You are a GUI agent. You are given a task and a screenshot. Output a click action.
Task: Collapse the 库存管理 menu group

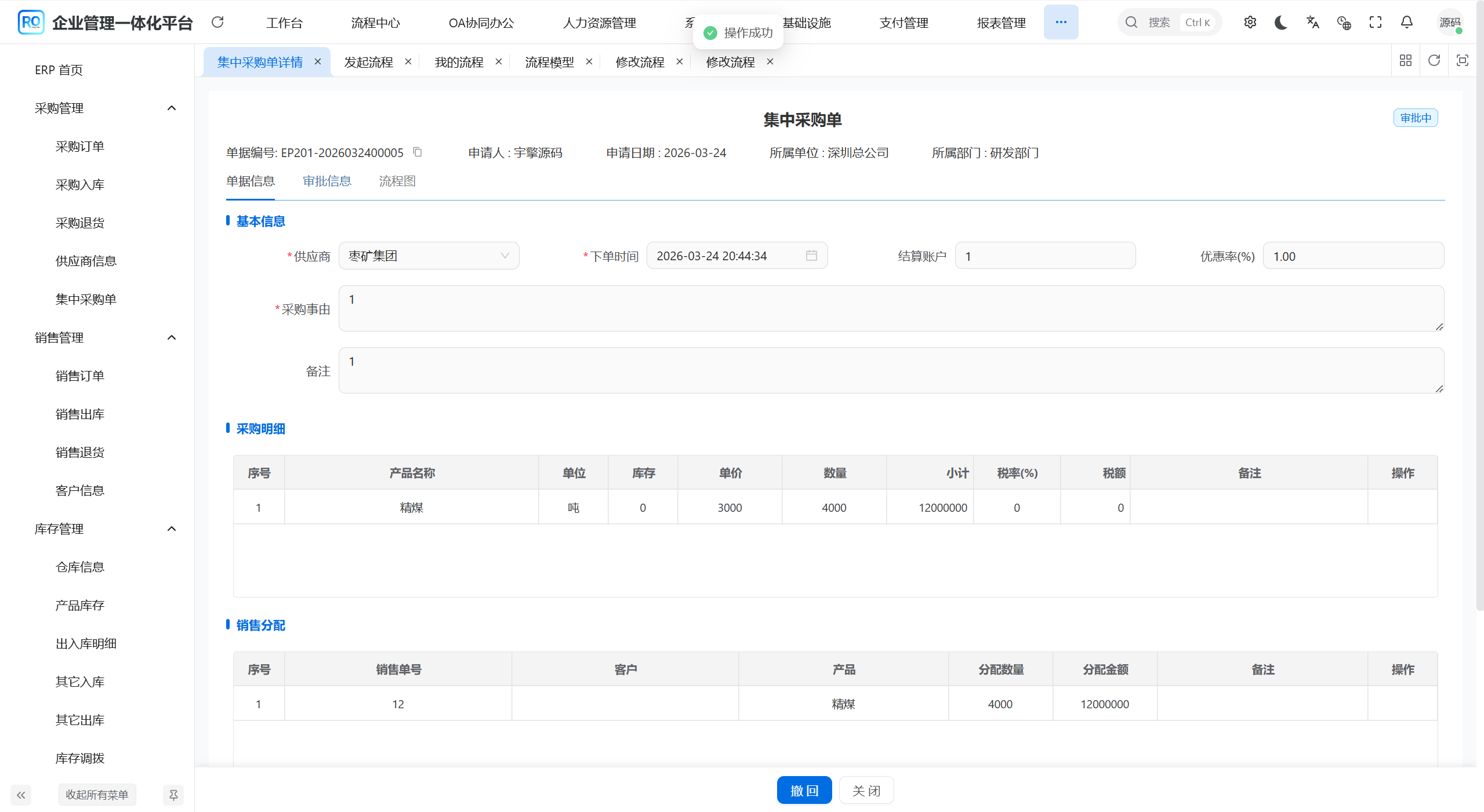point(171,529)
